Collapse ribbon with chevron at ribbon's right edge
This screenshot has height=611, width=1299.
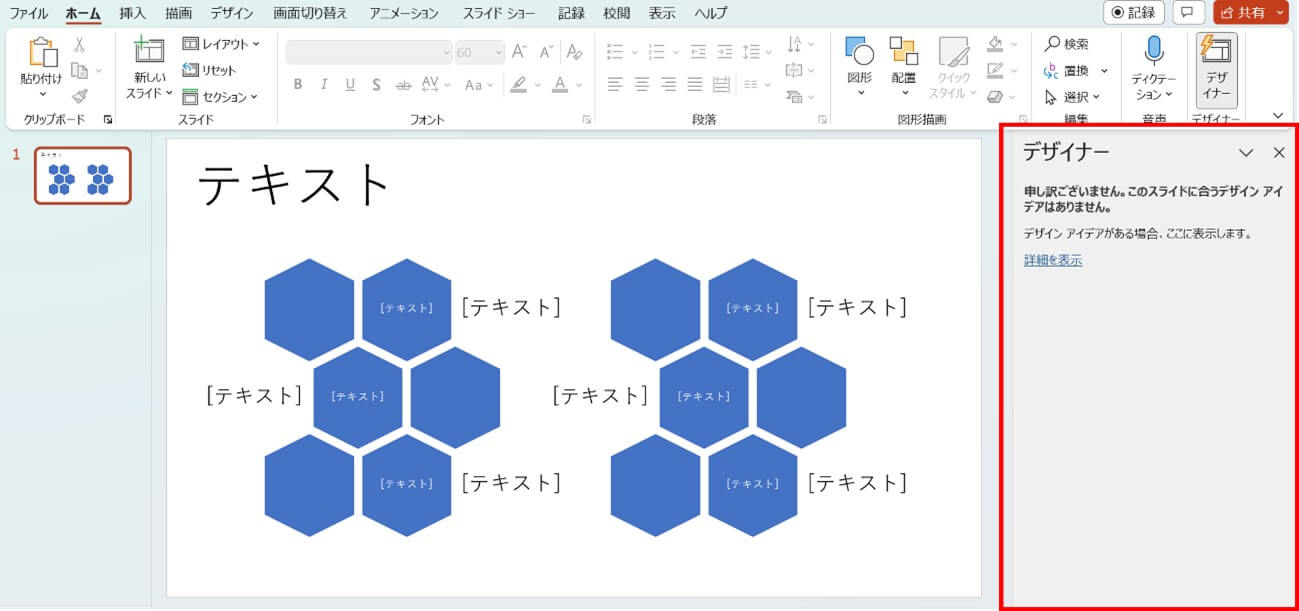1278,115
